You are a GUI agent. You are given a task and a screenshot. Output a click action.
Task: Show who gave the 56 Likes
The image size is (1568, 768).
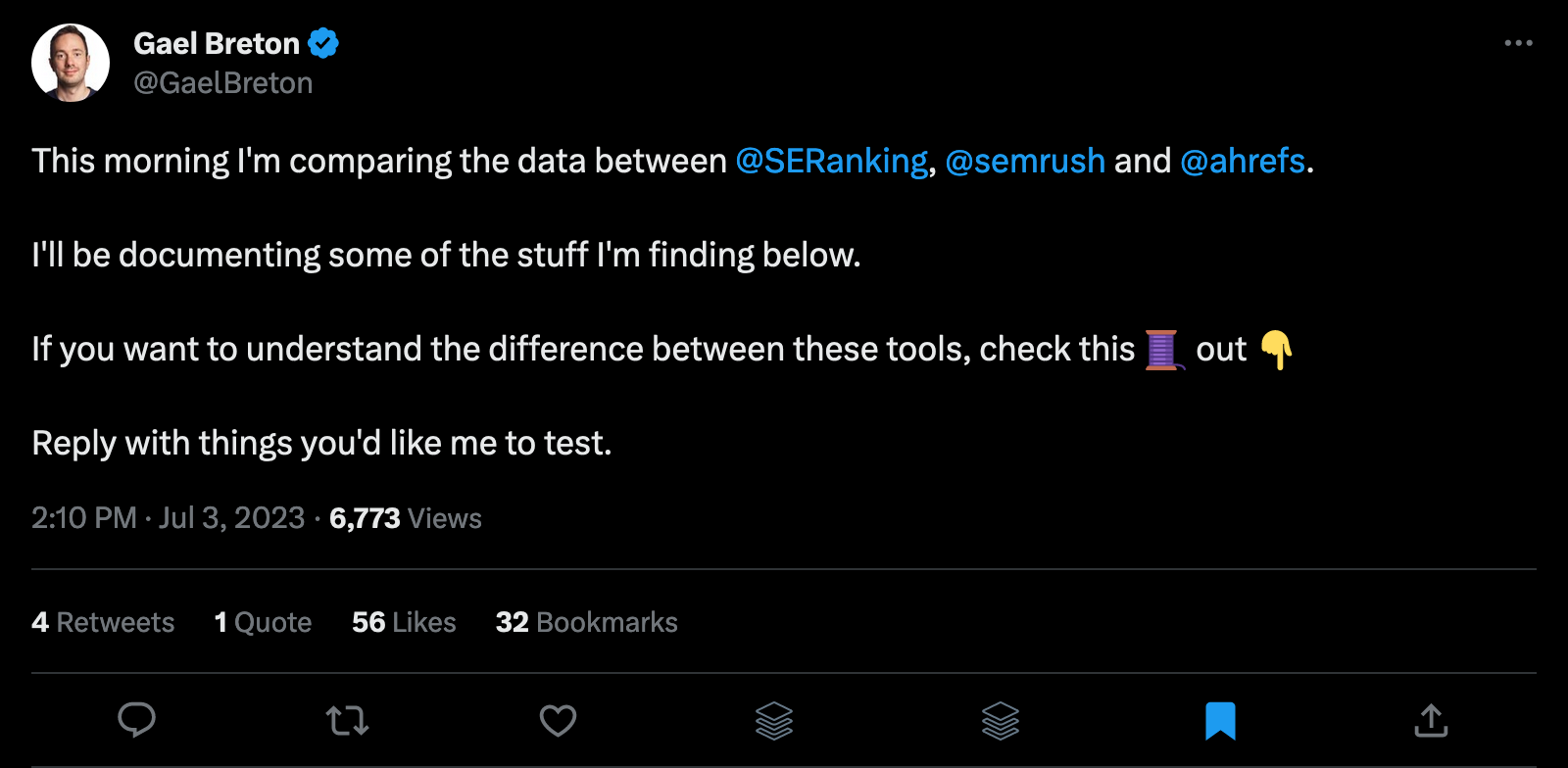(x=404, y=622)
